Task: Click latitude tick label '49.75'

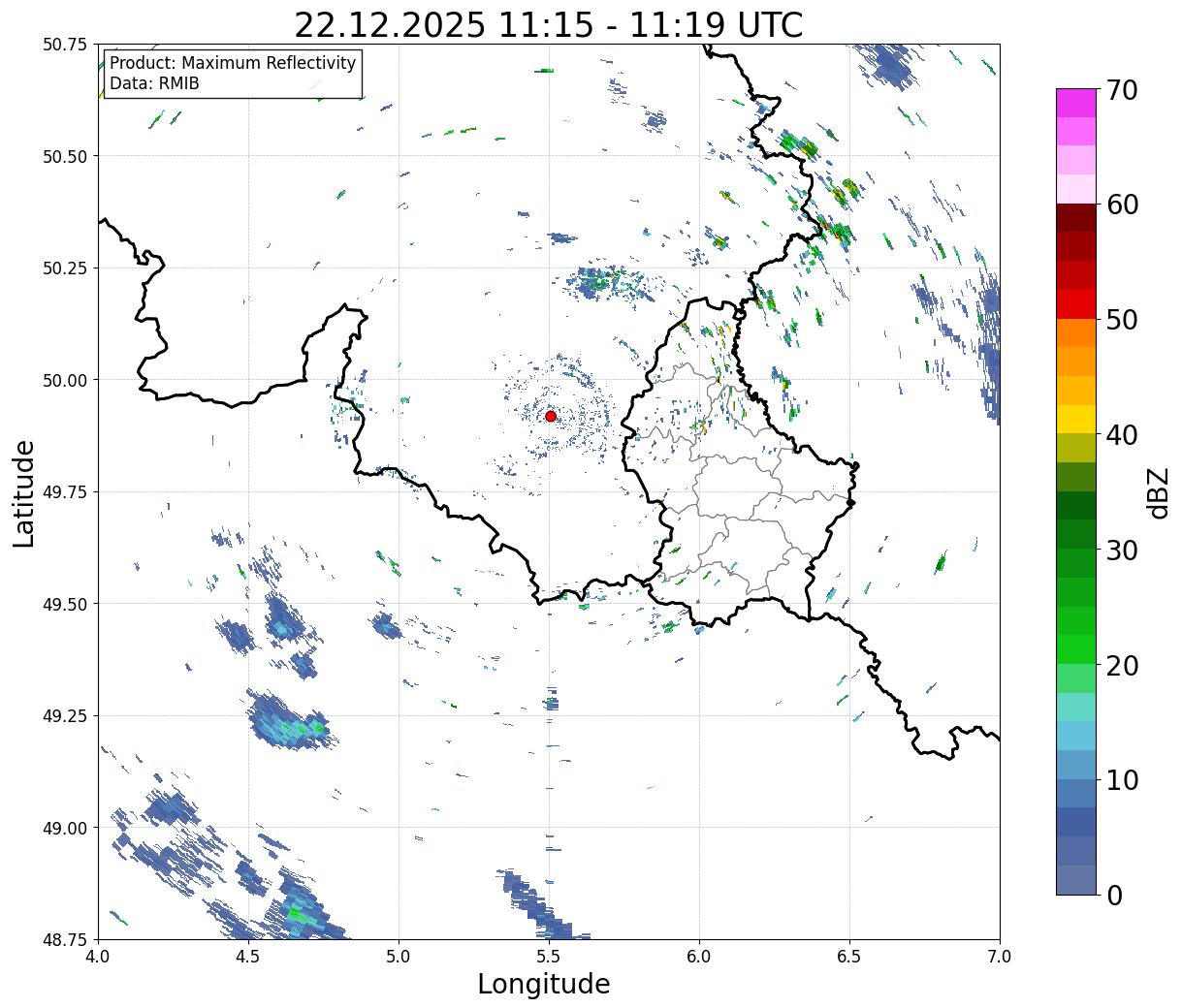Action: click(64, 492)
